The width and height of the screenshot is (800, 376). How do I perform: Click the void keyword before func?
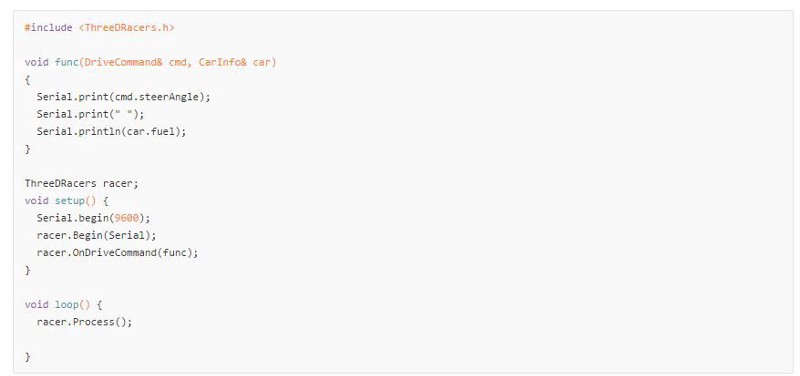point(36,62)
